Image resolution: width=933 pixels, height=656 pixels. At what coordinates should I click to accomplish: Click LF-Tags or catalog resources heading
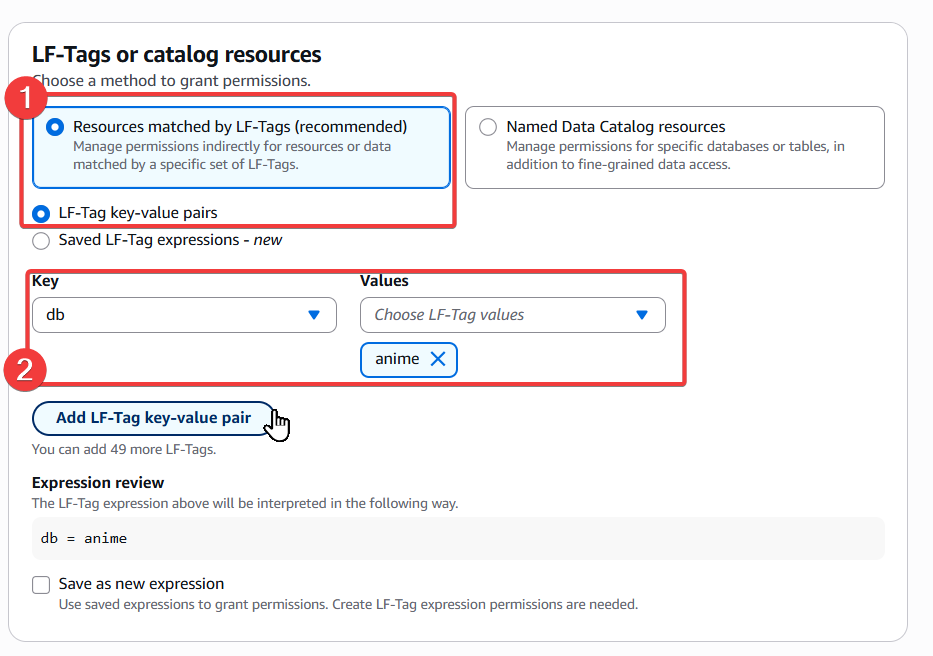point(176,55)
